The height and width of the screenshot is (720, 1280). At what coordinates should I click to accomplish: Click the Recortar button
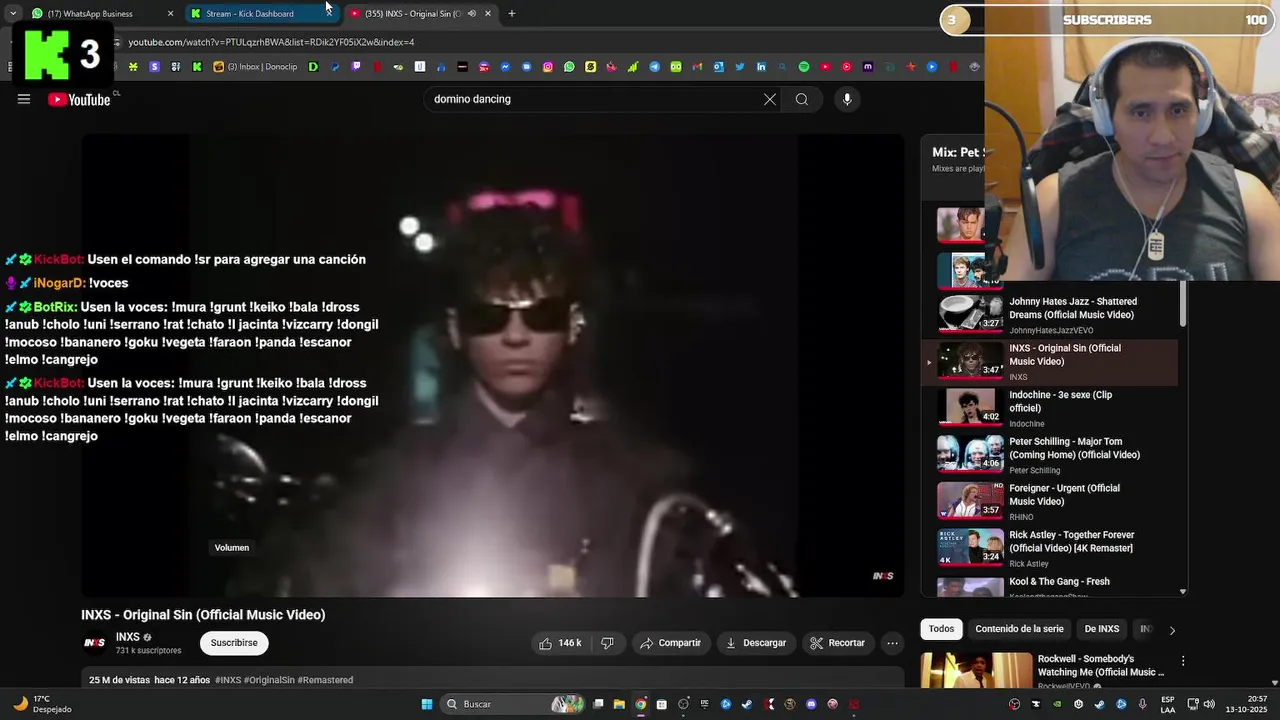click(x=837, y=643)
